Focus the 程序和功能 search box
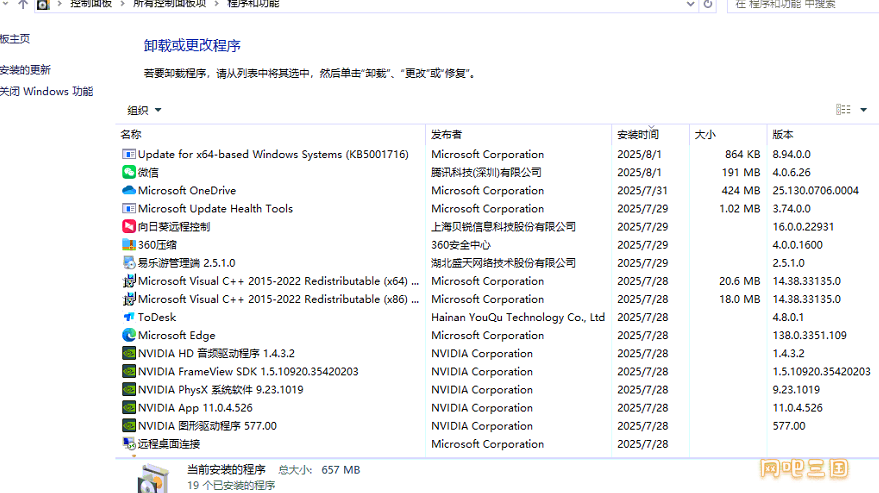This screenshot has height=493, width=879. click(803, 4)
